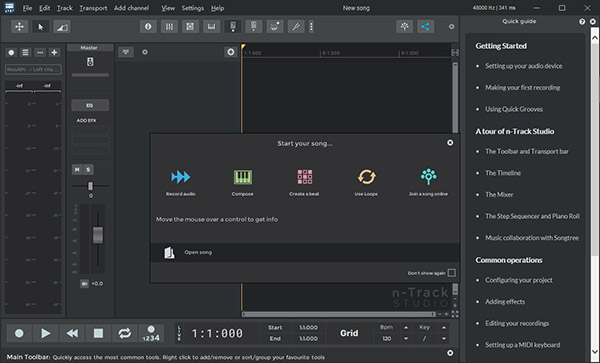Screen dimensions: 600x363
Task: Open Making your first recording guide
Action: 522,88
